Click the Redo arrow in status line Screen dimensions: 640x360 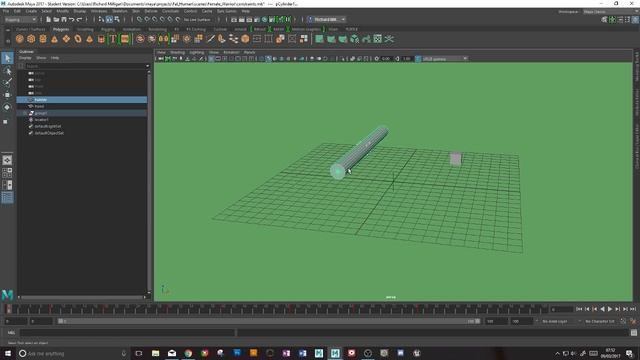[80, 19]
